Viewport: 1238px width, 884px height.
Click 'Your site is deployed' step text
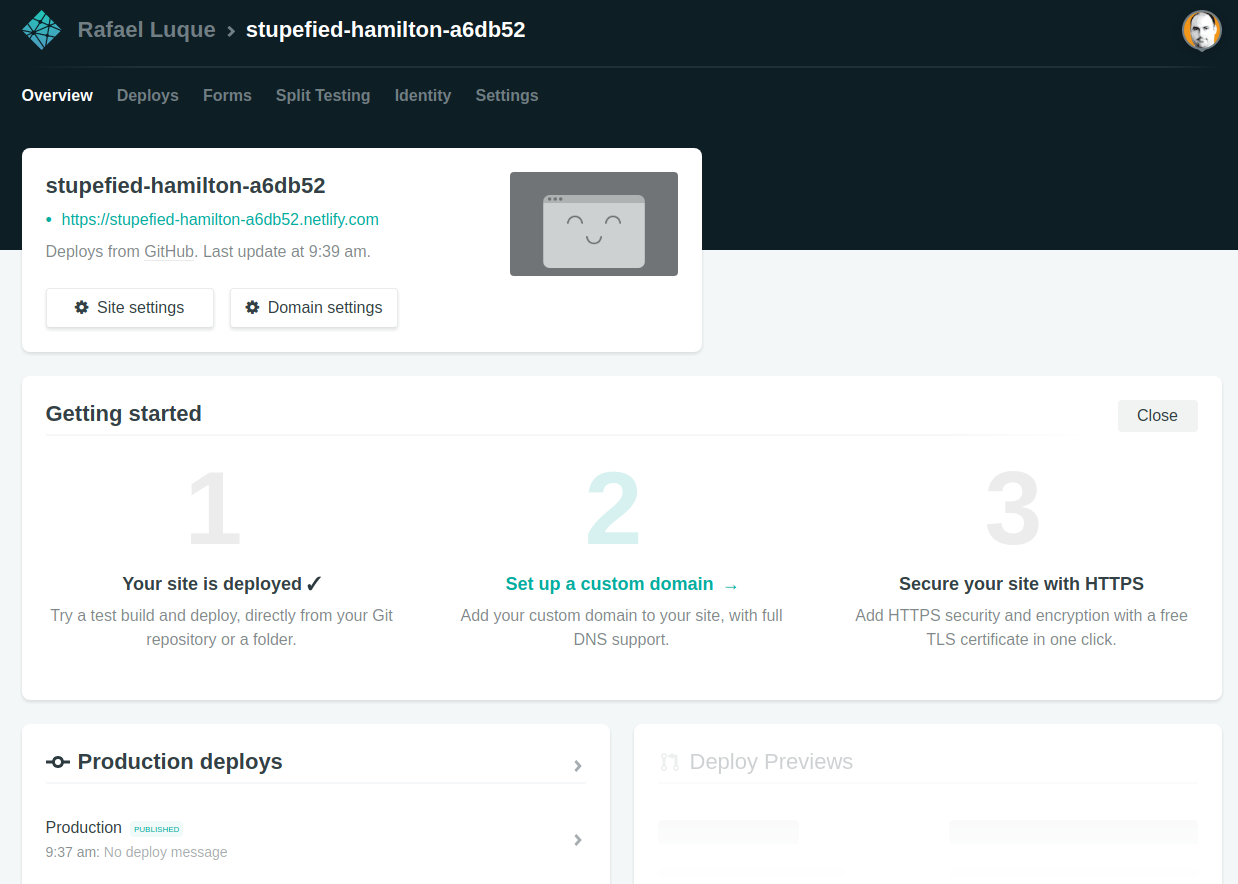click(222, 584)
